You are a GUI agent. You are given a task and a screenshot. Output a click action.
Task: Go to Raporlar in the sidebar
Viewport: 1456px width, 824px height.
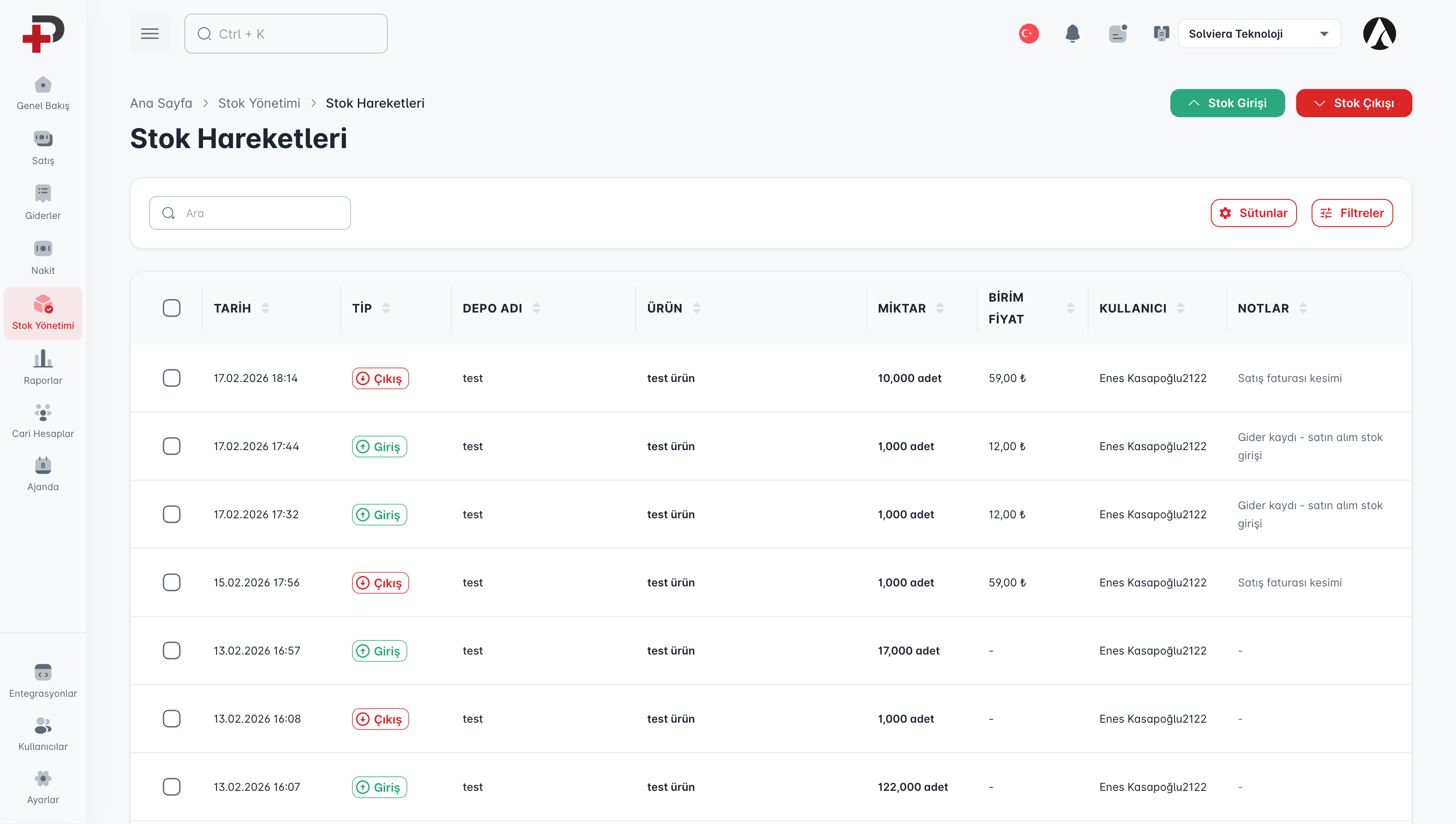point(43,367)
